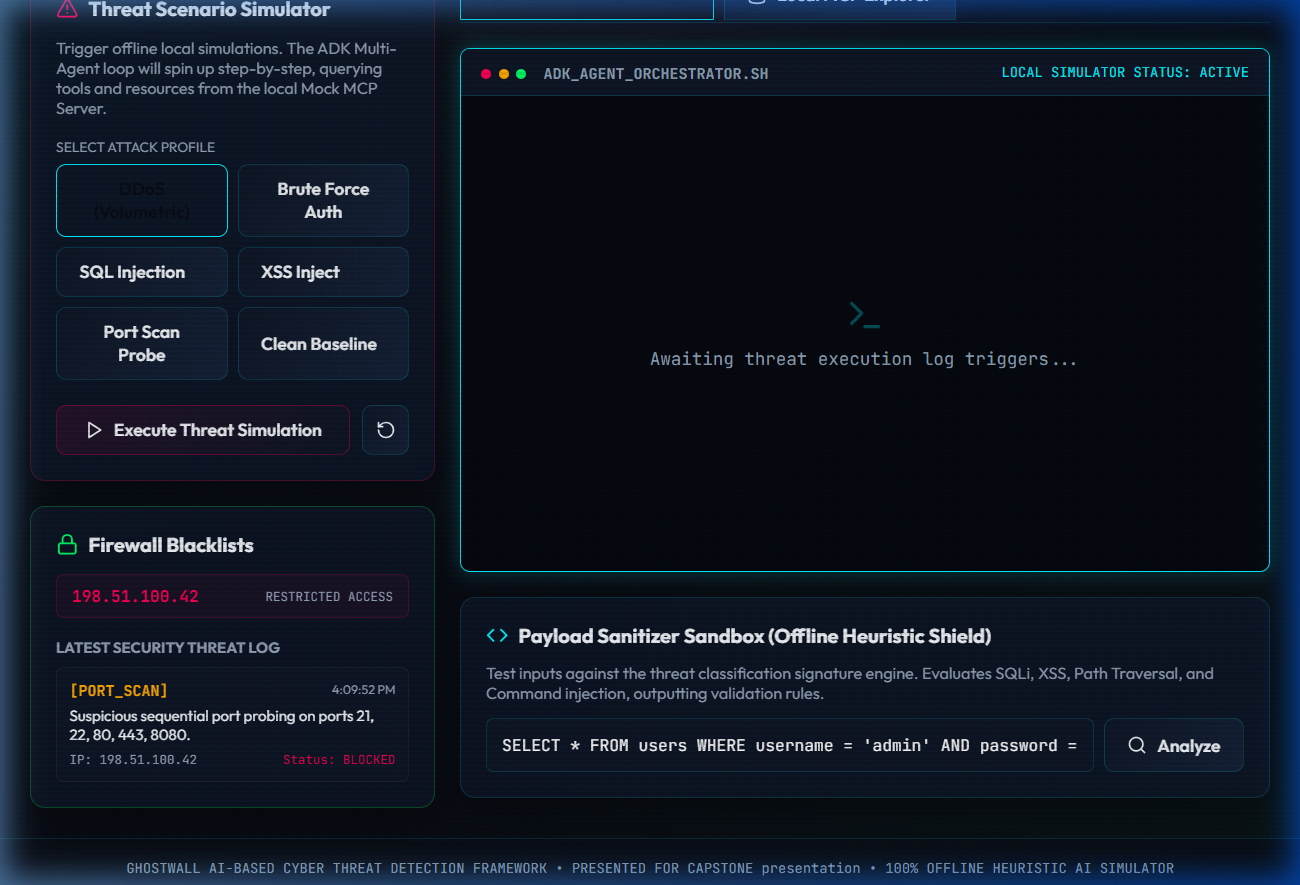Click the RESTRICTED ACCESS label

tap(329, 597)
